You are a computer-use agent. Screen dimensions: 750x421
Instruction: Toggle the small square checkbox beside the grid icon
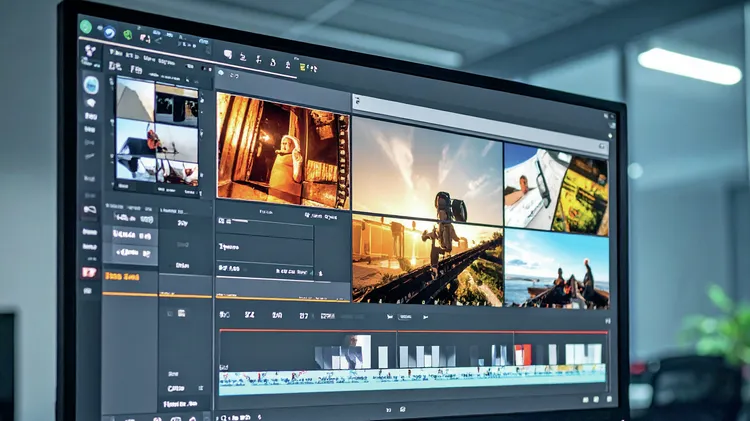170,313
